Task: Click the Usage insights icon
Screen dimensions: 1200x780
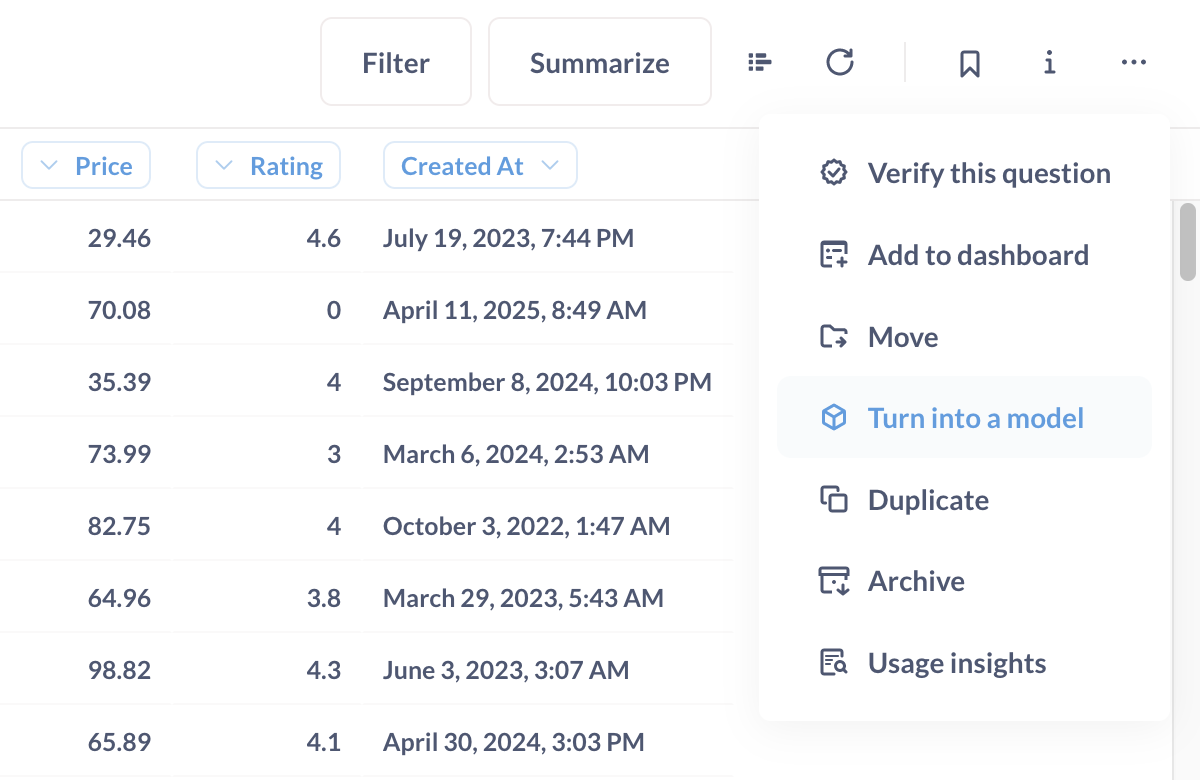Action: coord(833,663)
